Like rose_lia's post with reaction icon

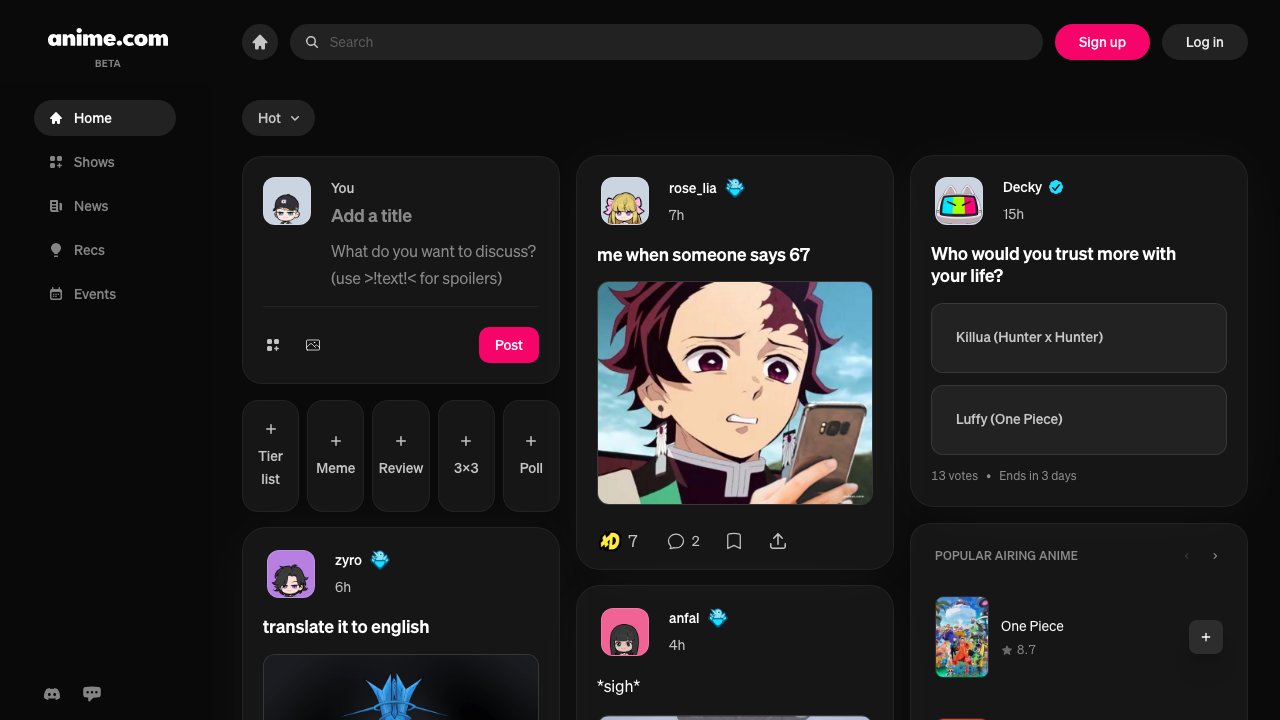[x=610, y=541]
